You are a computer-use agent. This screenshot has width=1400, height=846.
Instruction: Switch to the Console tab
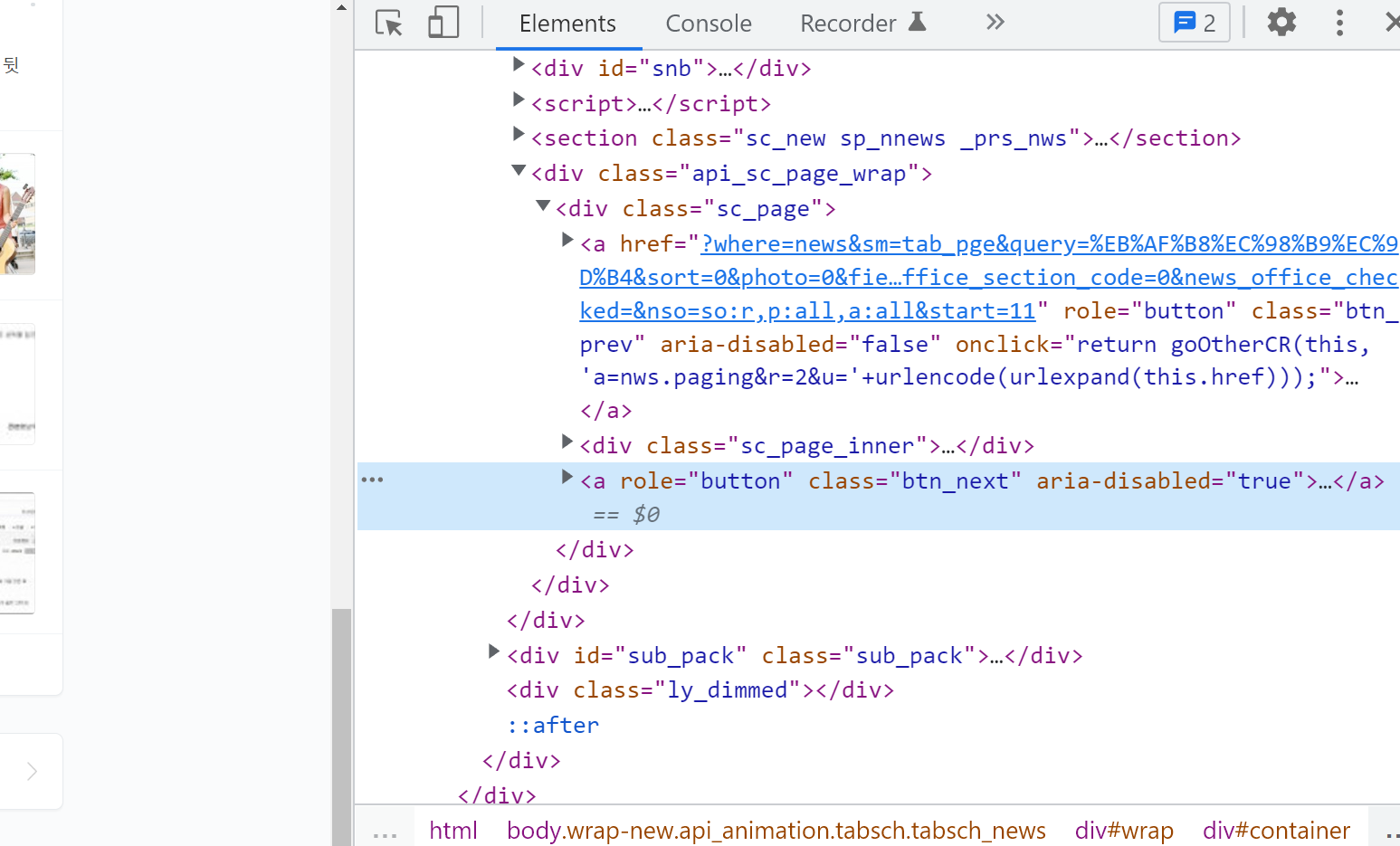pos(709,24)
